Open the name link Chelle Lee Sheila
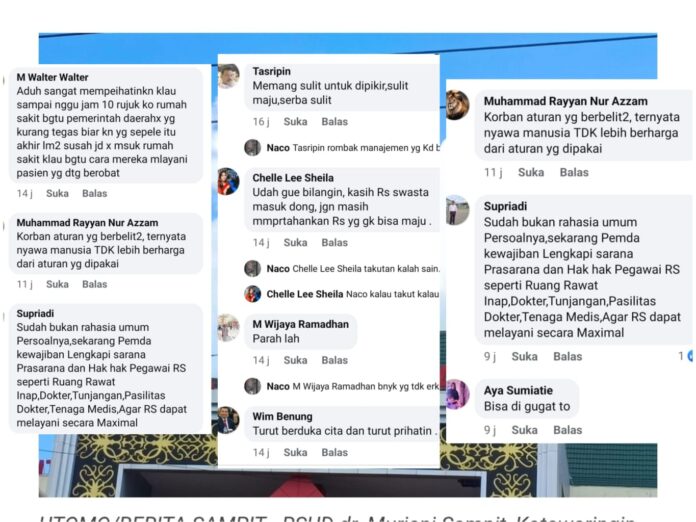 (x=293, y=178)
